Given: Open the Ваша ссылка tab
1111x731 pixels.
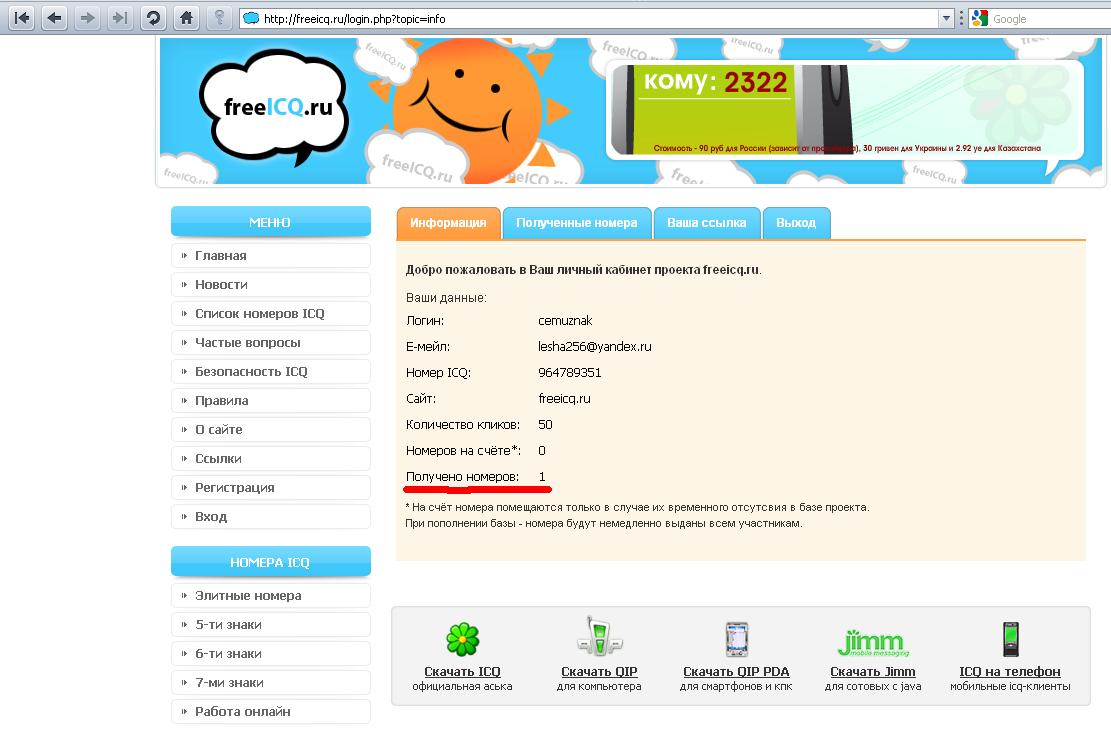Looking at the screenshot, I should tap(706, 223).
